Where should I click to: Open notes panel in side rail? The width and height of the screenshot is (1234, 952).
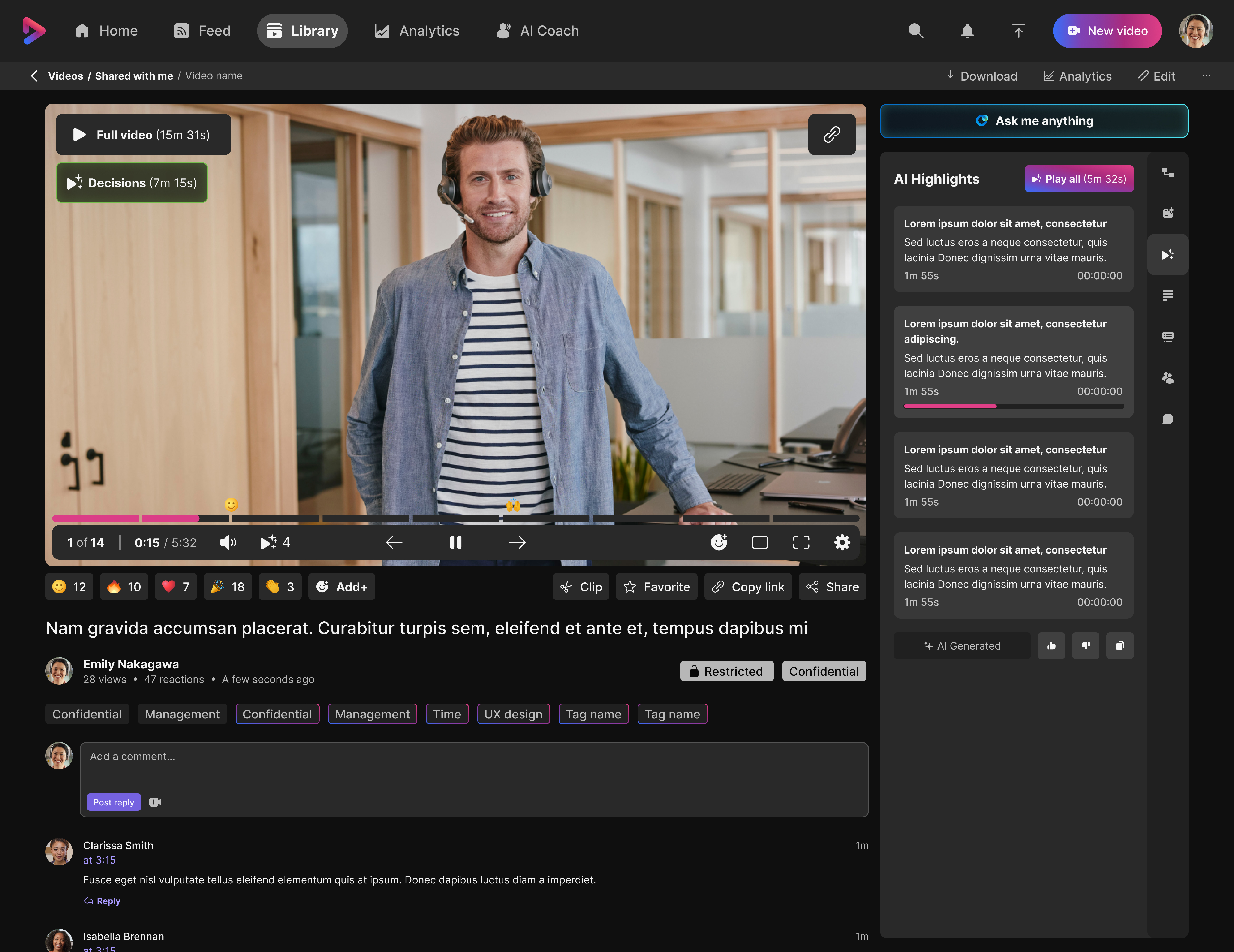point(1168,213)
